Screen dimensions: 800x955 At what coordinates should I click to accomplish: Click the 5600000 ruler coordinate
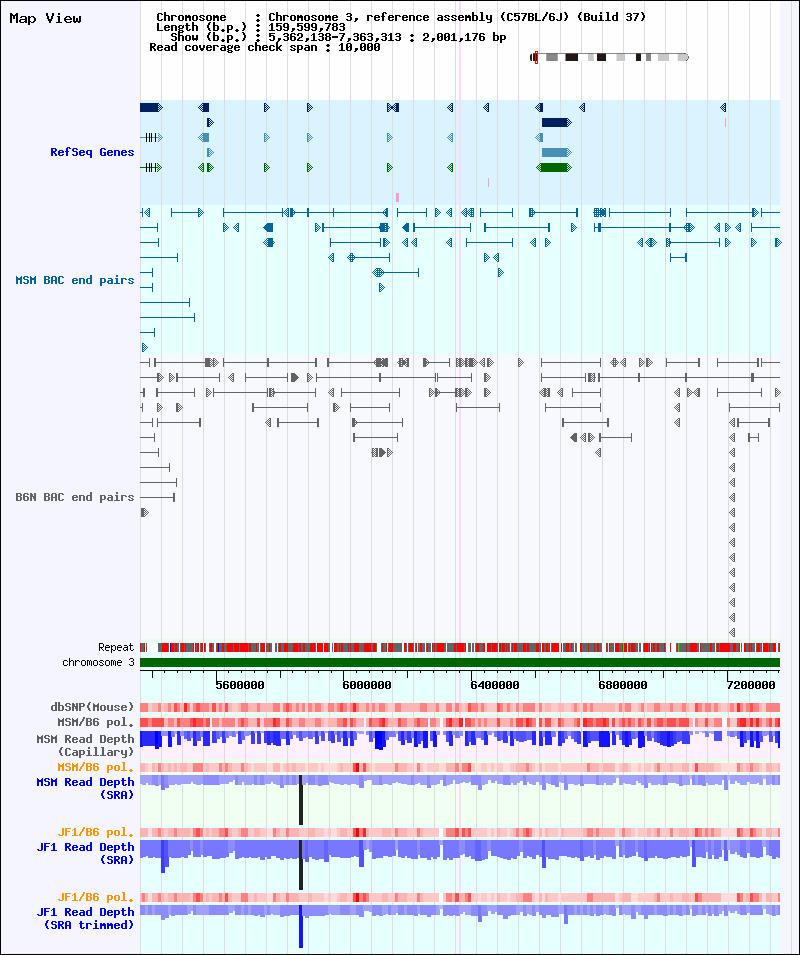click(240, 685)
